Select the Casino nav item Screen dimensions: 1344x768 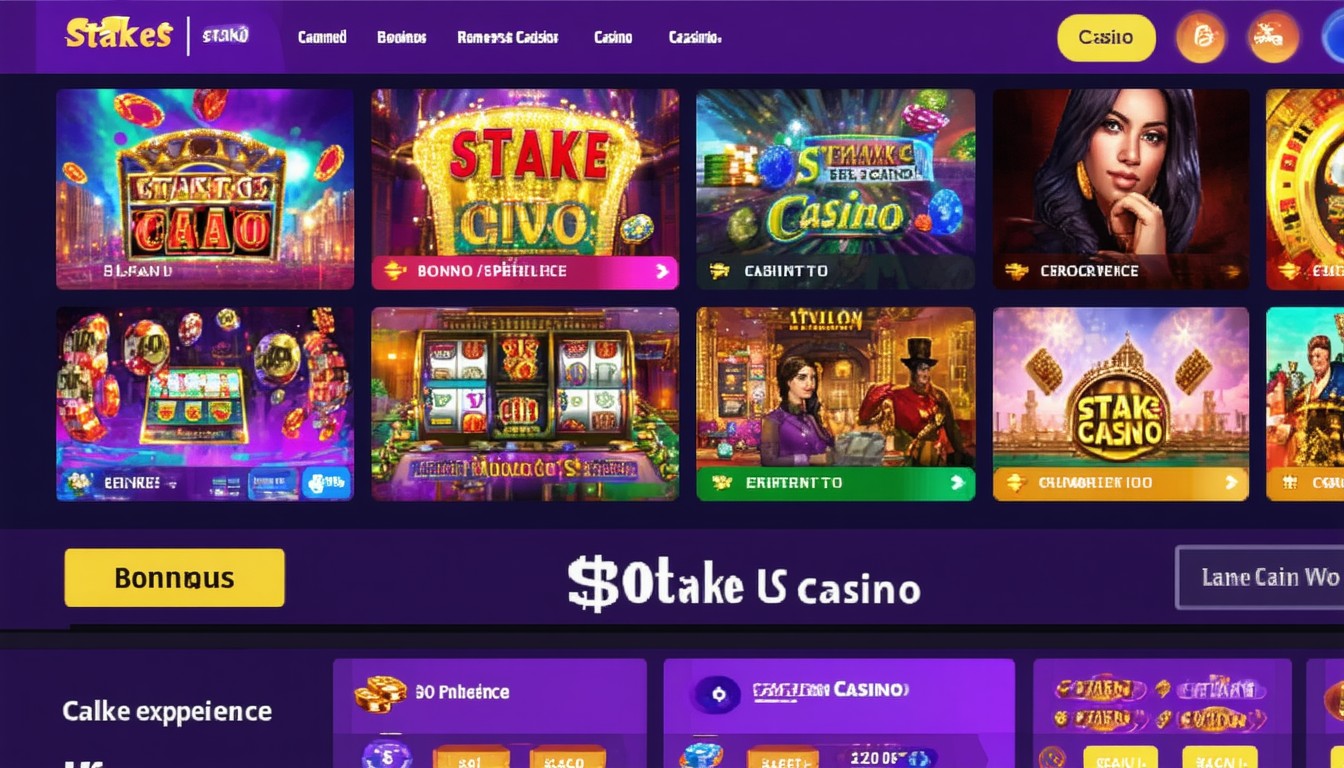click(x=613, y=37)
